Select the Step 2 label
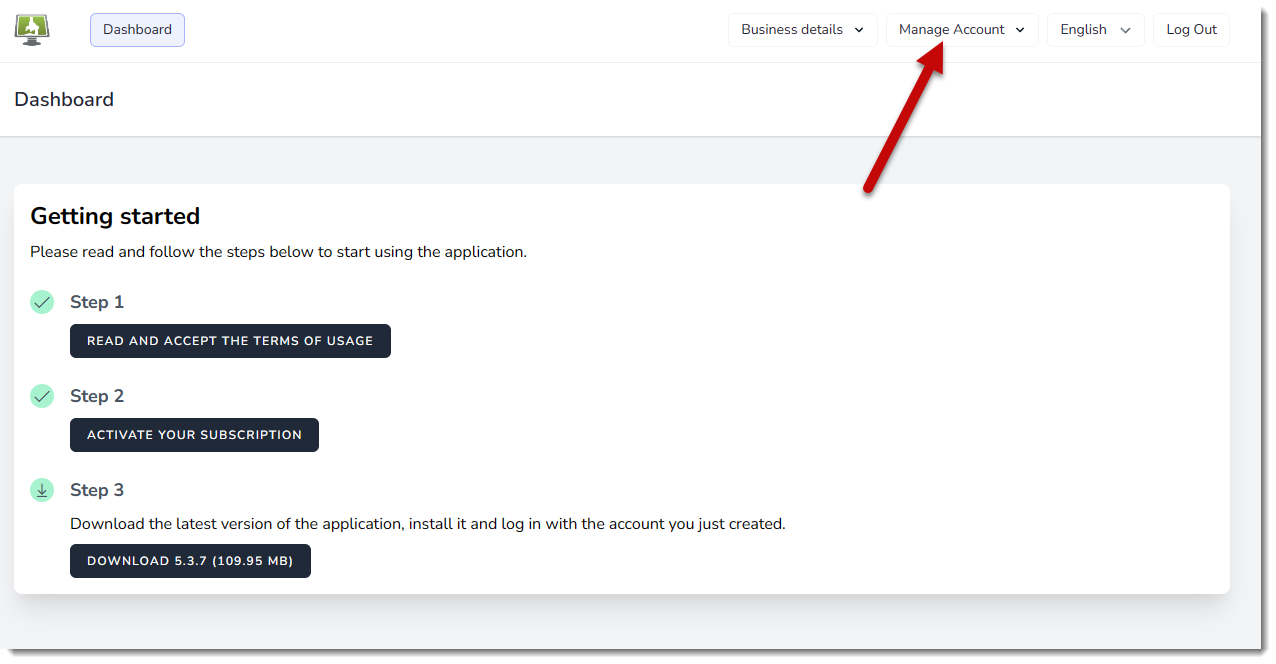Viewport: 1276px width, 664px height. coord(97,396)
